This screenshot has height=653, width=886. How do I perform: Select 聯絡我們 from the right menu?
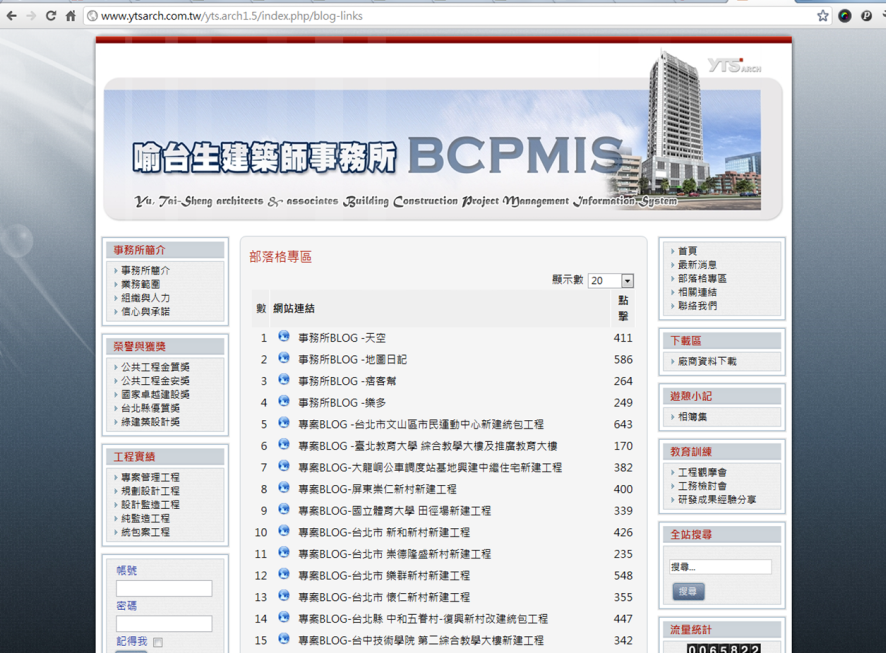(x=697, y=306)
